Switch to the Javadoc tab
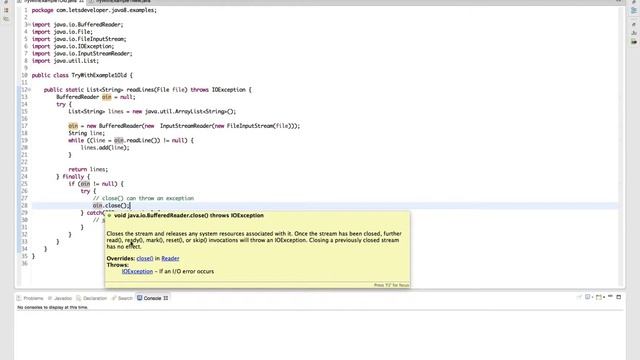The width and height of the screenshot is (640, 360). pos(60,298)
